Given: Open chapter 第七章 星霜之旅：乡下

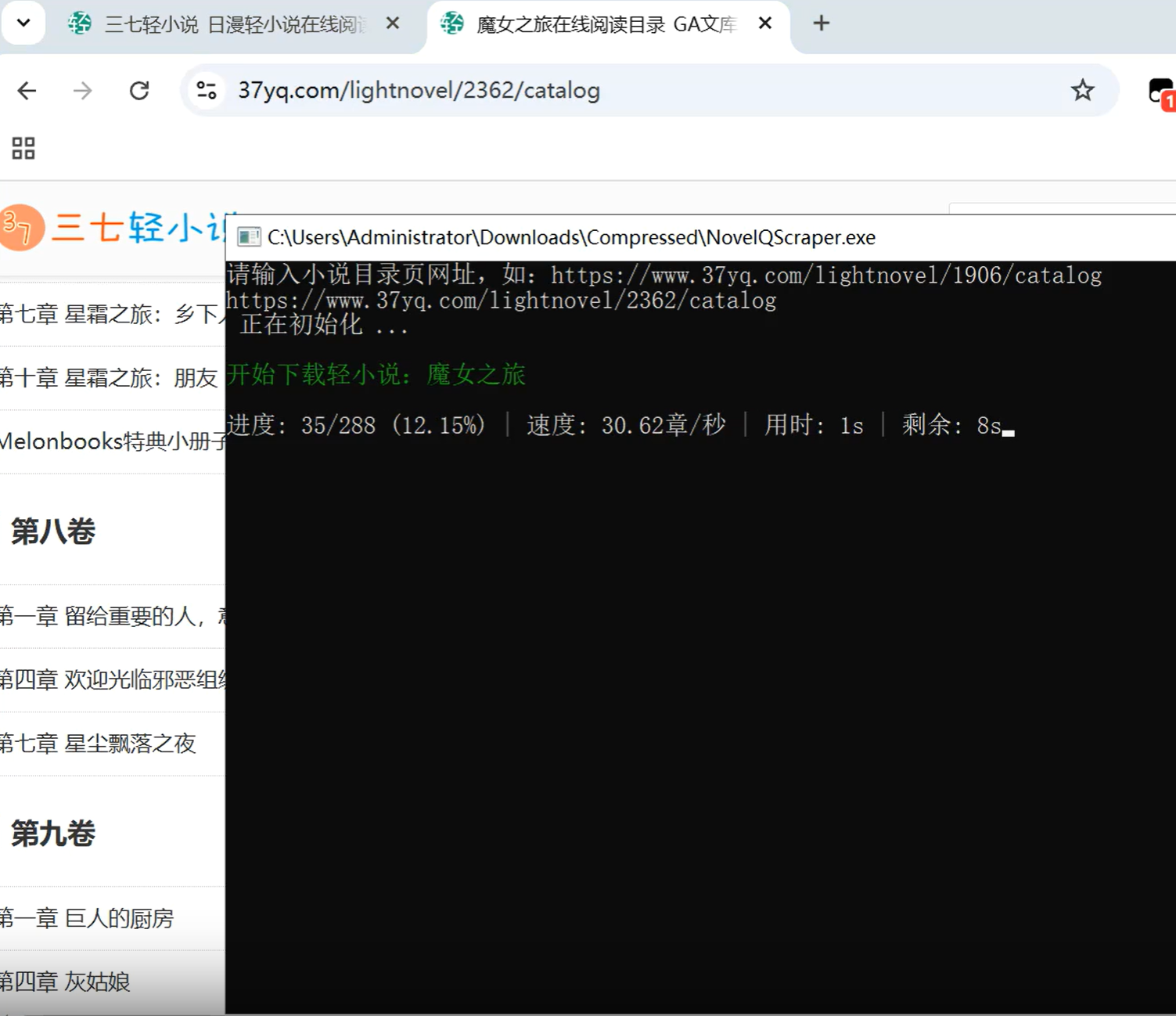Looking at the screenshot, I should (112, 314).
